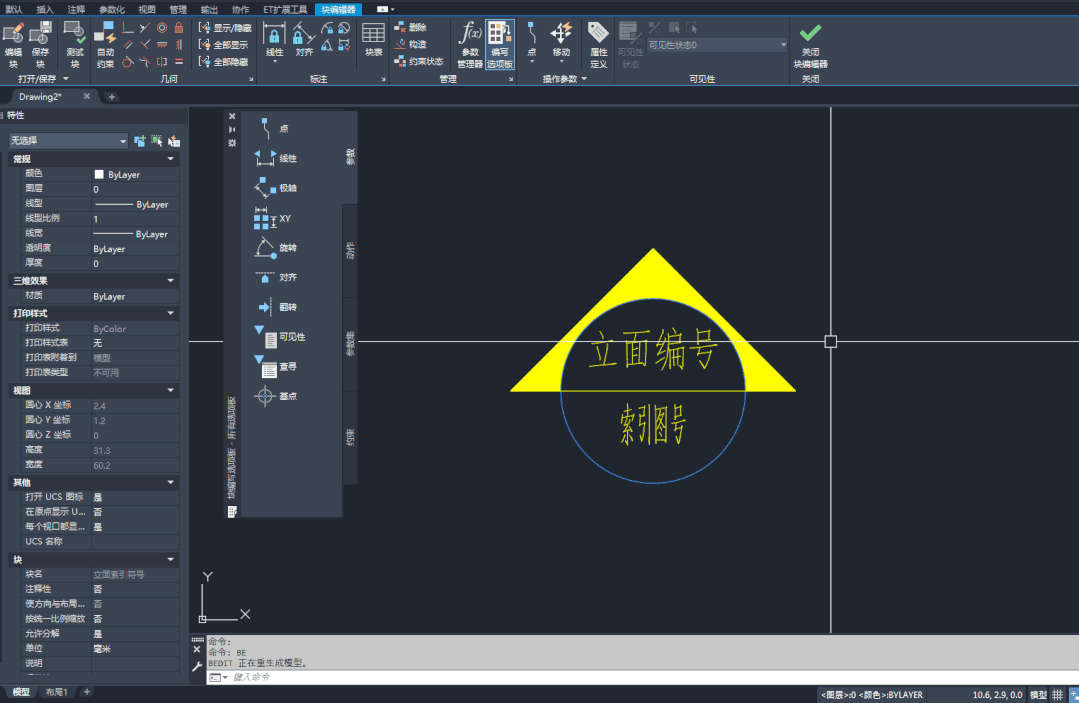Select the 基点 parameter in palette
Viewport: 1079px width, 703px height.
point(276,396)
